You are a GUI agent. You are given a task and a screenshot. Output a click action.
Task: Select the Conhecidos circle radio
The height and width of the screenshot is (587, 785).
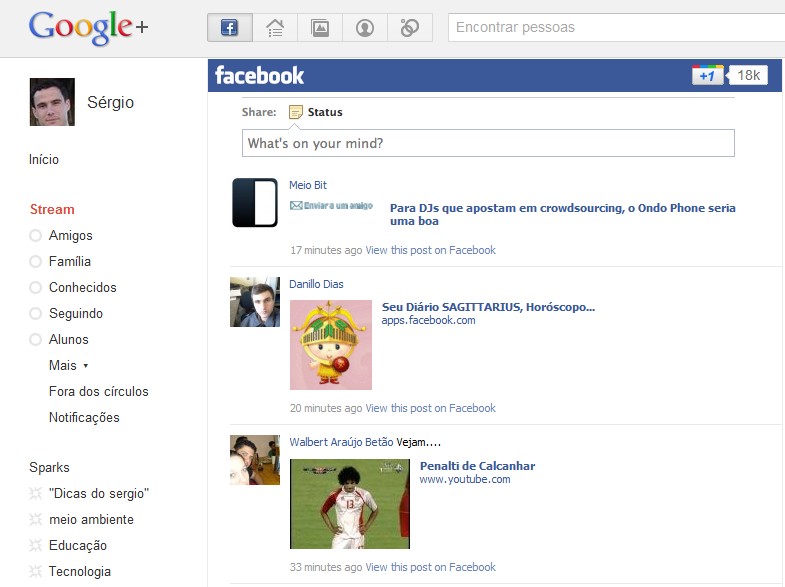(36, 288)
